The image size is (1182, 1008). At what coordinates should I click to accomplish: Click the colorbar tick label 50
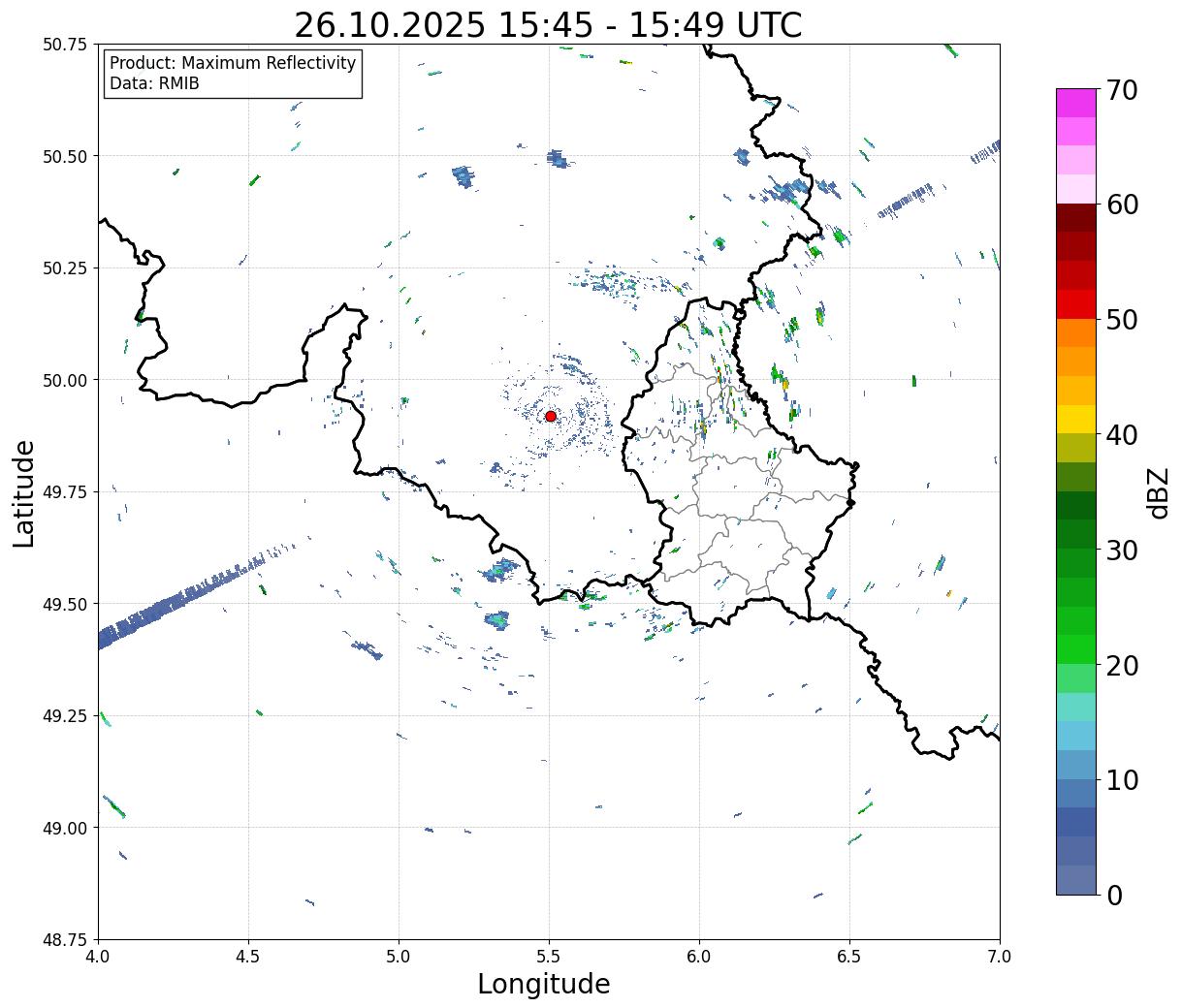1122,320
